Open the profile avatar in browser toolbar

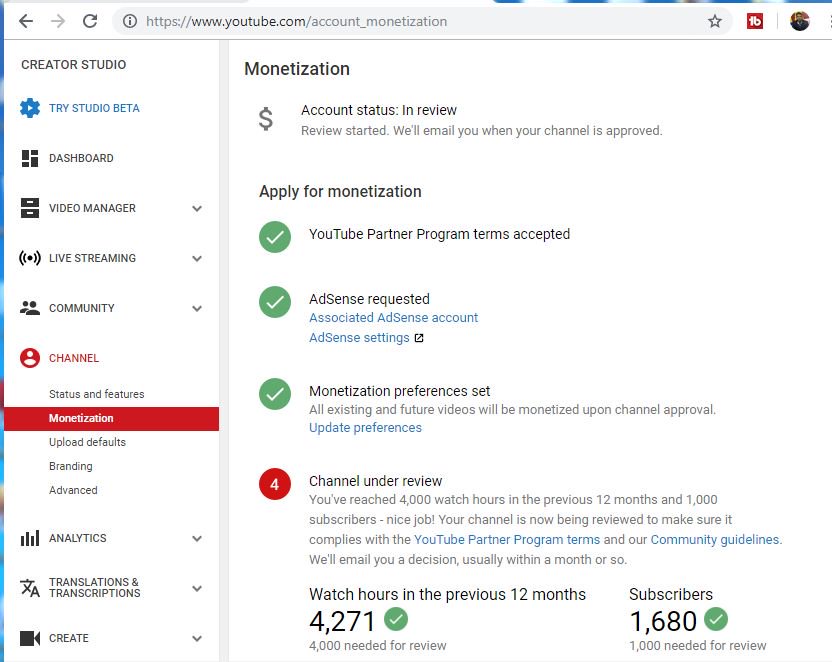click(800, 21)
